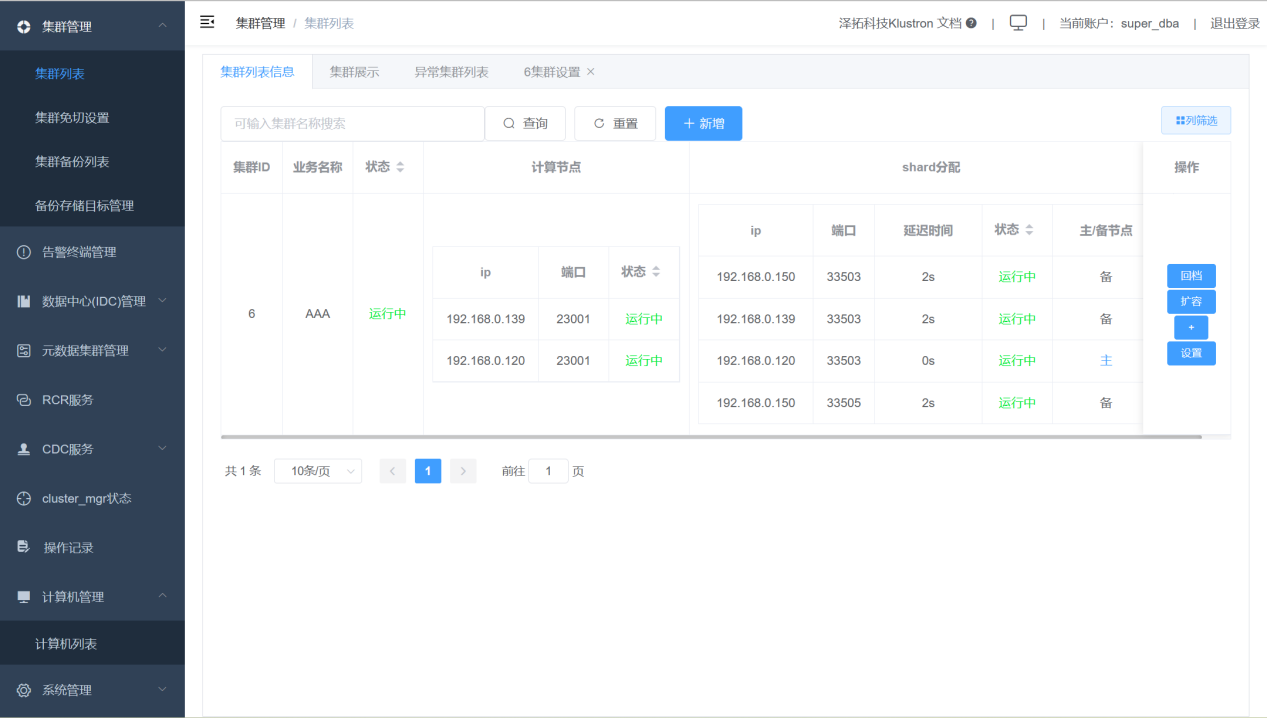The height and width of the screenshot is (718, 1267).
Task: Switch to the 异常集群列表 tab
Action: [x=451, y=72]
